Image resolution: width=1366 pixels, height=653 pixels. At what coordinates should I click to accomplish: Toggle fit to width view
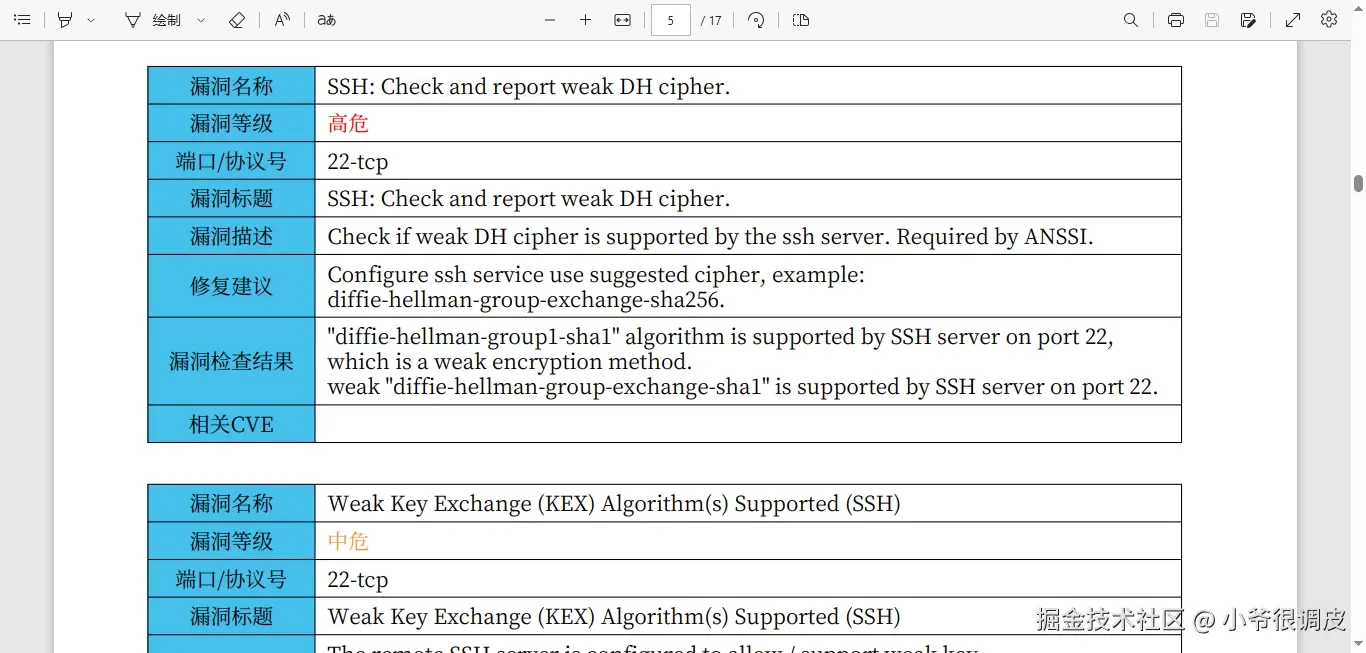(622, 20)
